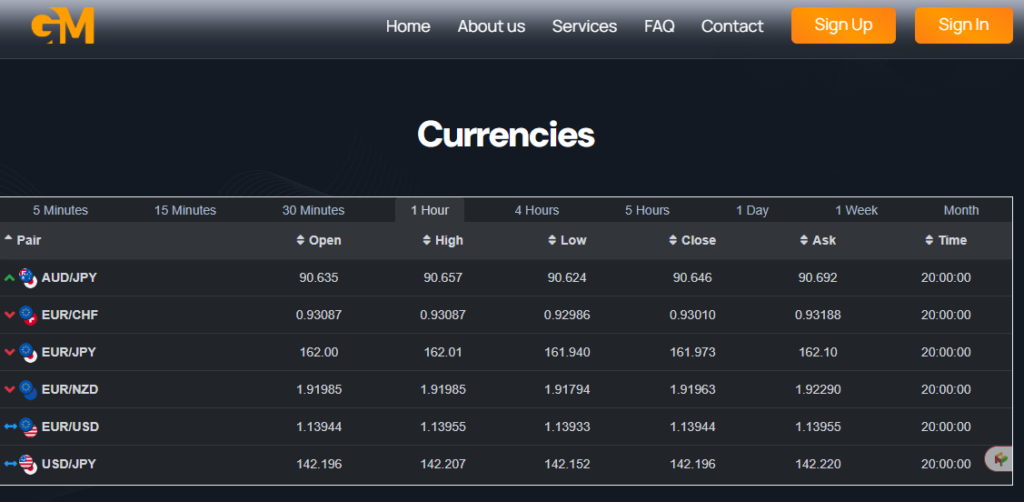Click the EUR/USD currency flag icon
The image size is (1024, 502).
pyautogui.click(x=28, y=427)
